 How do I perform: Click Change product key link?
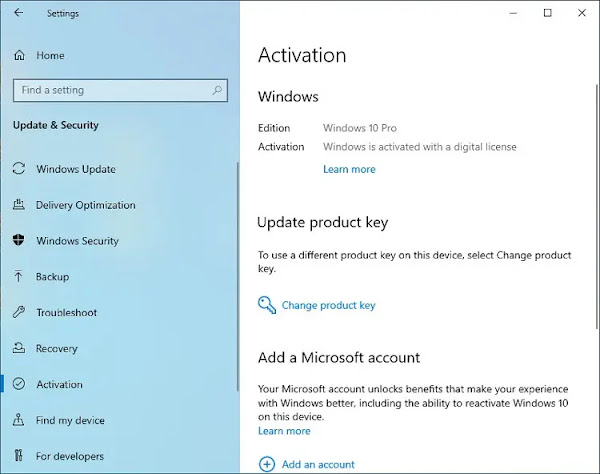point(328,305)
